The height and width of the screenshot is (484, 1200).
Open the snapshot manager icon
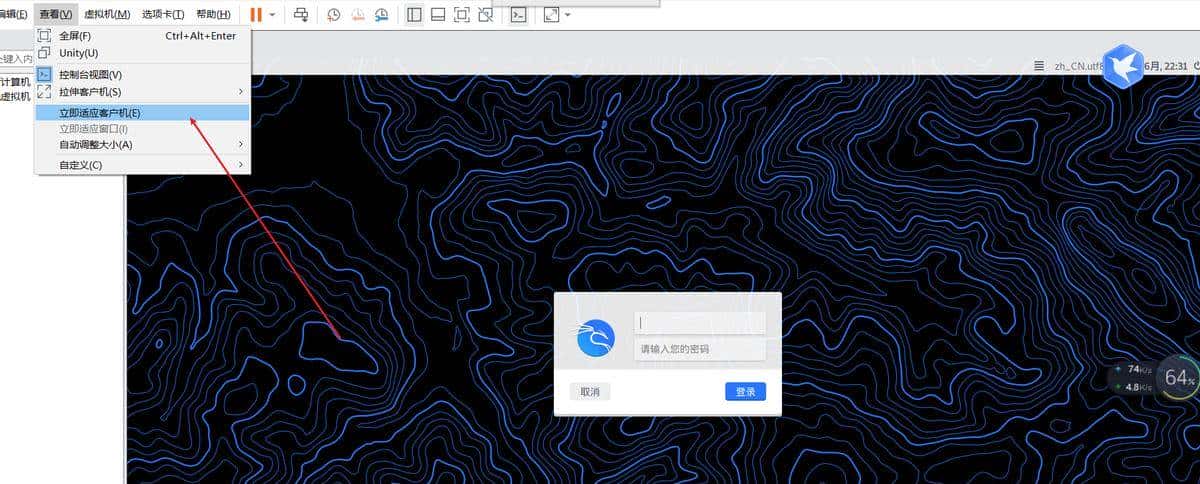(x=383, y=15)
